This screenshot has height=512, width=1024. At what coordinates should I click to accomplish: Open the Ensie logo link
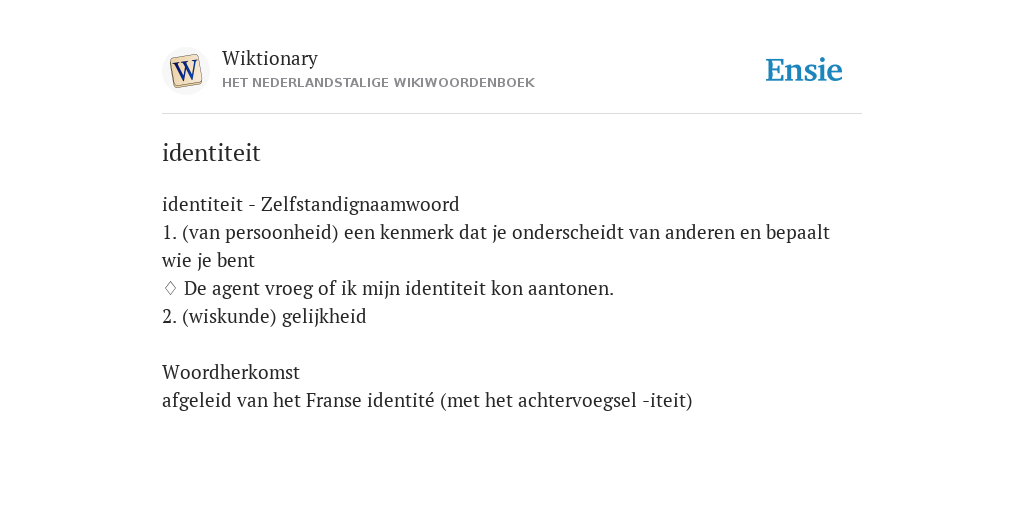point(803,71)
